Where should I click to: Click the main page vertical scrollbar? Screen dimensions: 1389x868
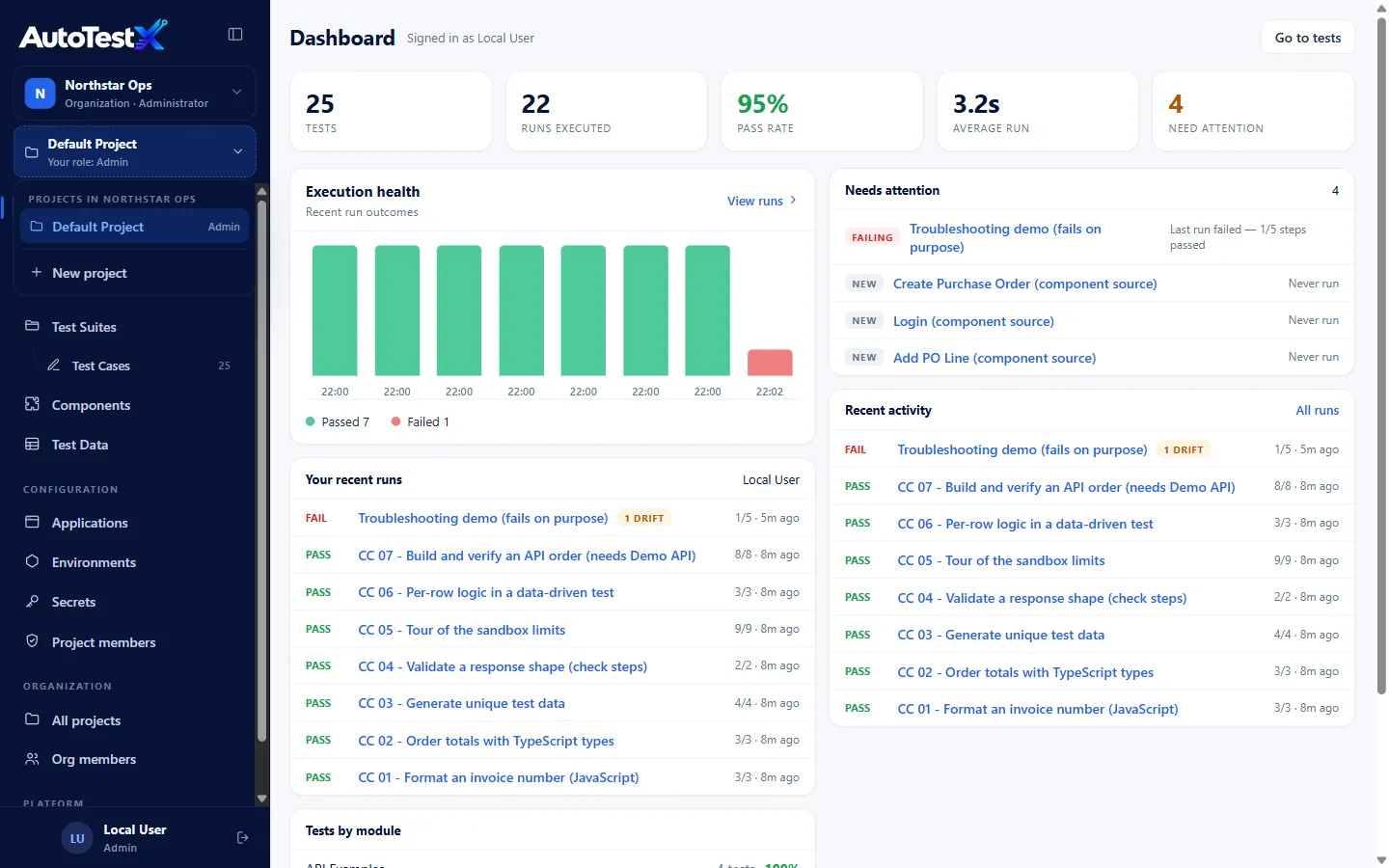1381,355
